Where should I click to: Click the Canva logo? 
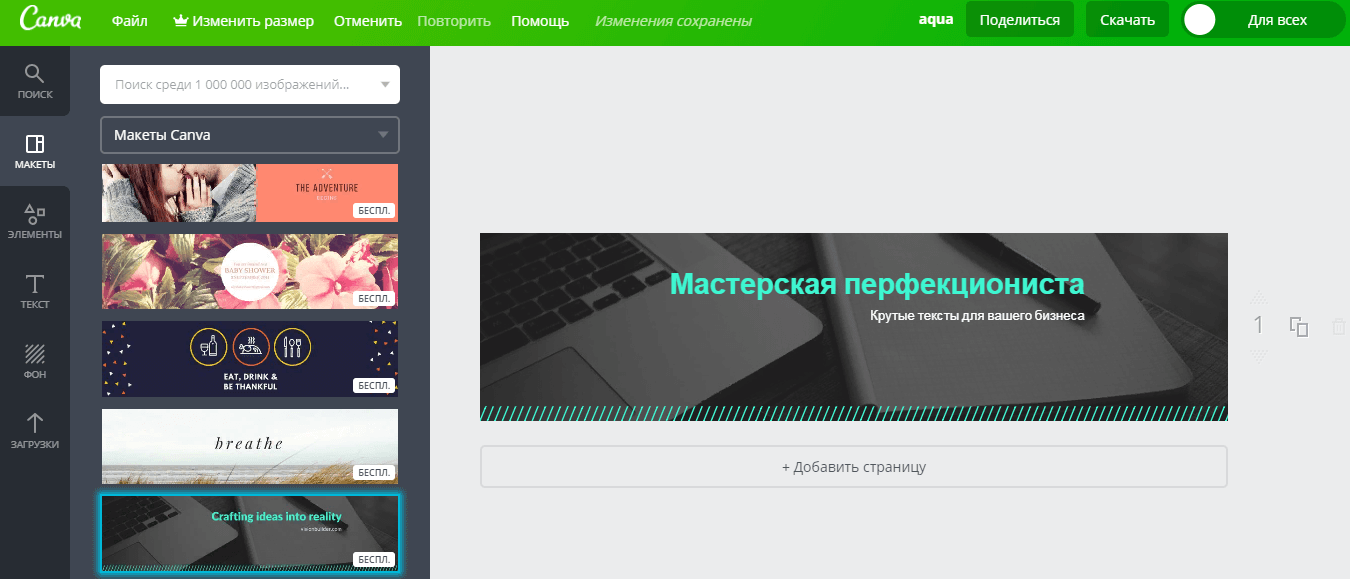[50, 21]
